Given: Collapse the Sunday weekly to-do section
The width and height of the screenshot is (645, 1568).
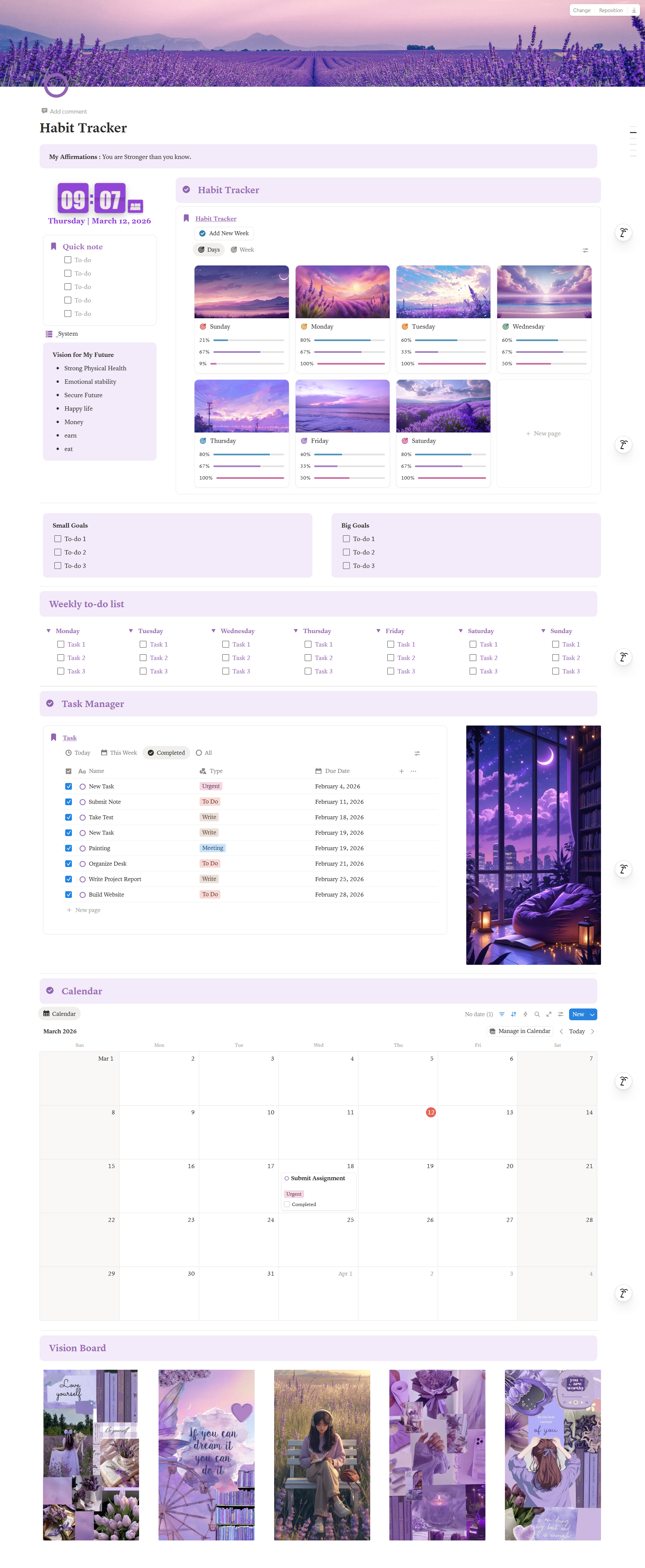Looking at the screenshot, I should (x=544, y=631).
